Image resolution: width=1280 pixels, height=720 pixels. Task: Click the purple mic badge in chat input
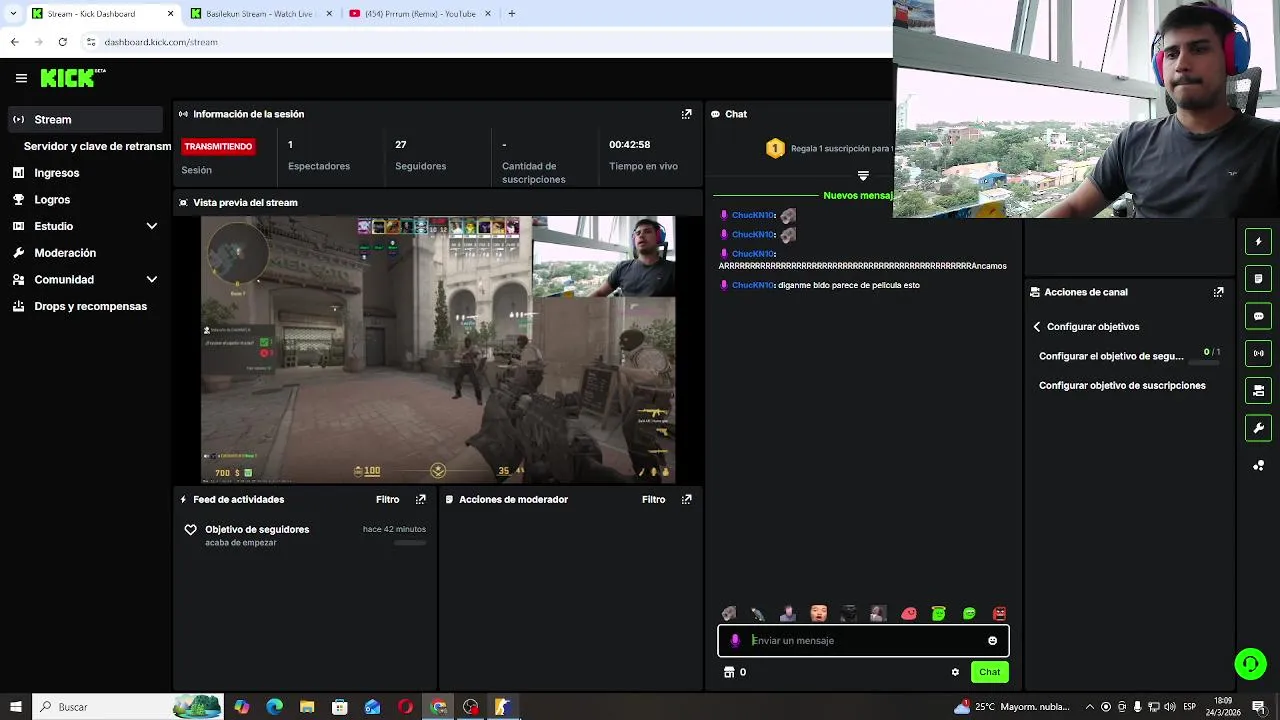[x=735, y=641]
